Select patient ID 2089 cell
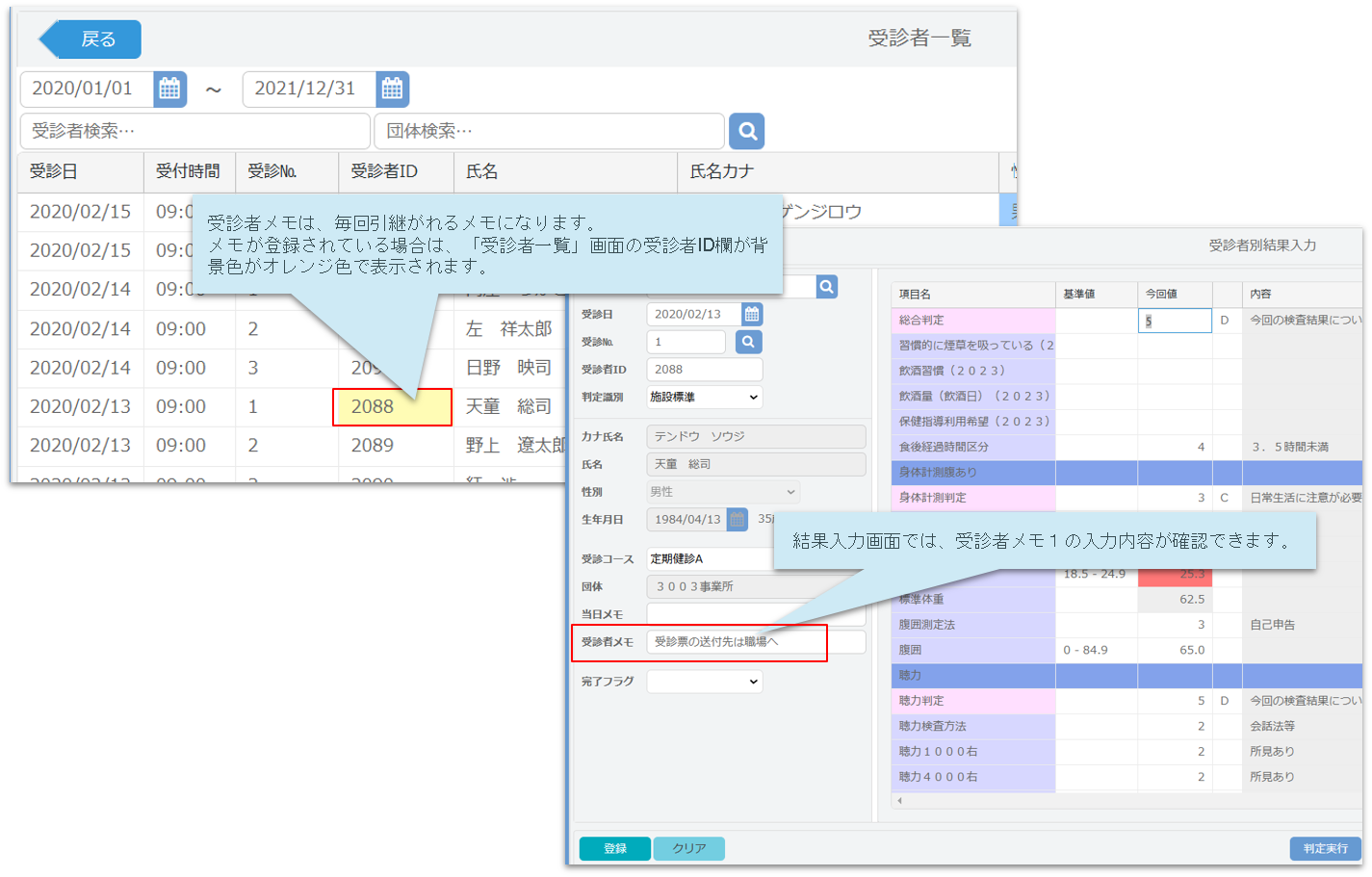The image size is (1372, 877). click(x=373, y=446)
